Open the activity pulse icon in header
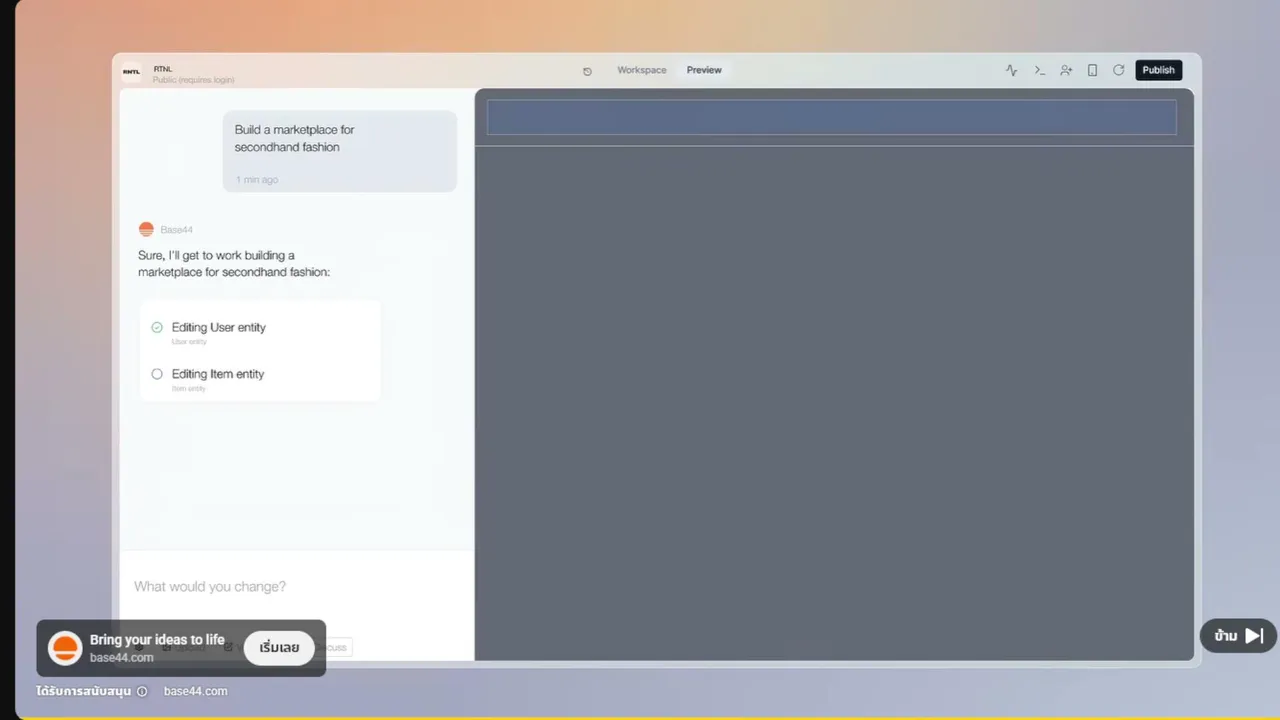 [1012, 70]
